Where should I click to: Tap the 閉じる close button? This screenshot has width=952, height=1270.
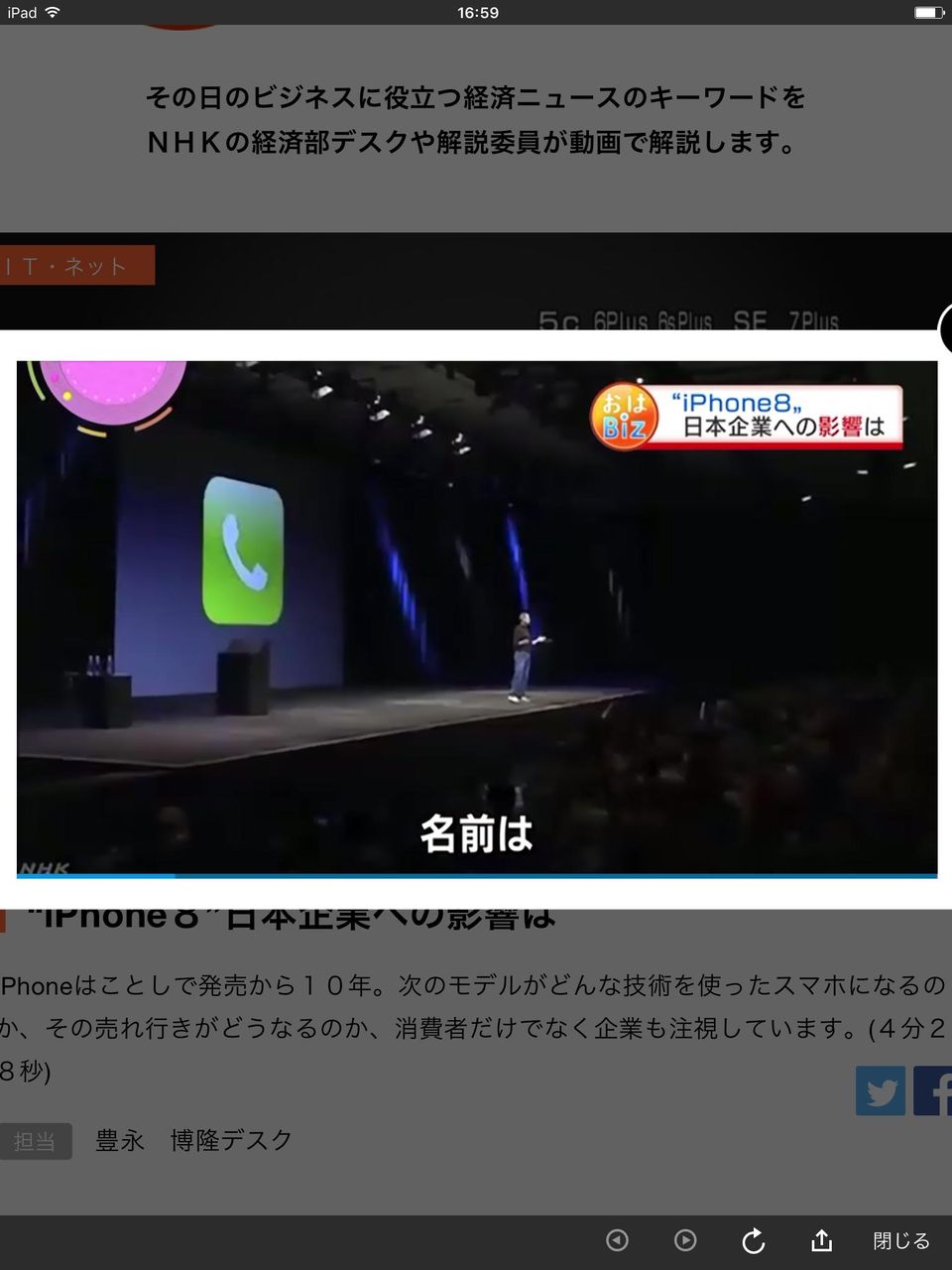click(x=900, y=1240)
